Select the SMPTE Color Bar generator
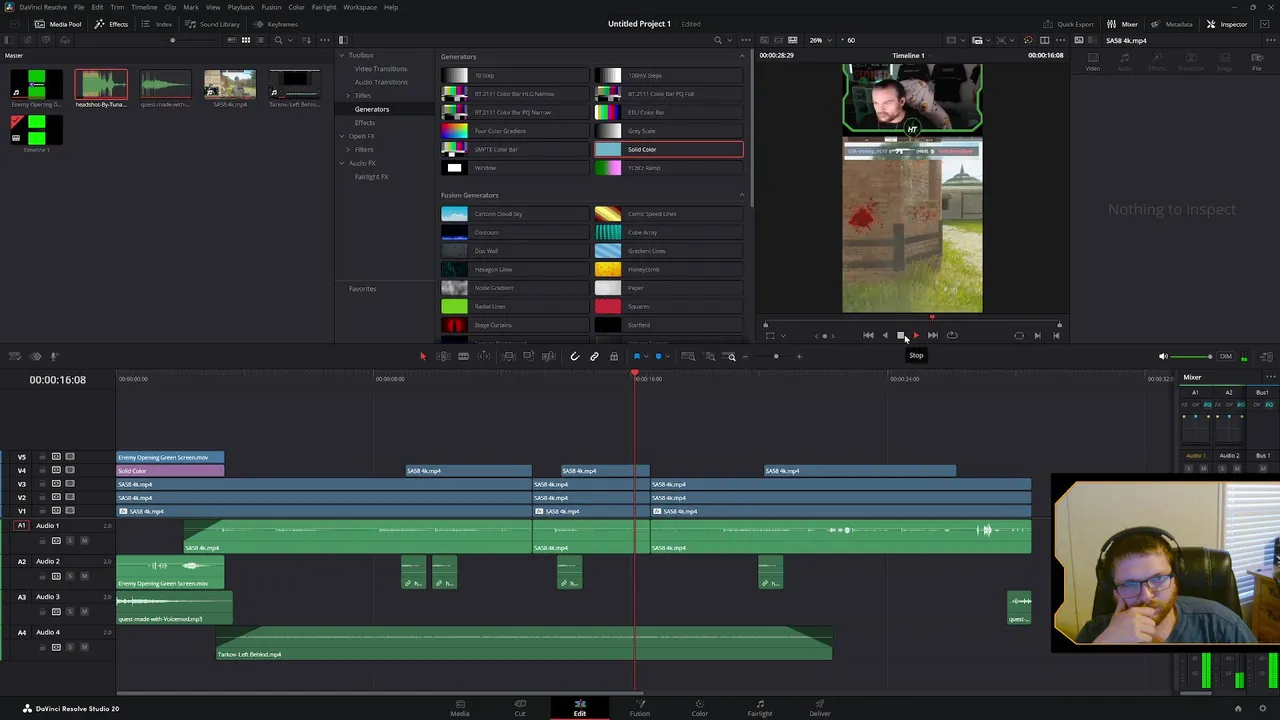The height and width of the screenshot is (720, 1280). (515, 149)
